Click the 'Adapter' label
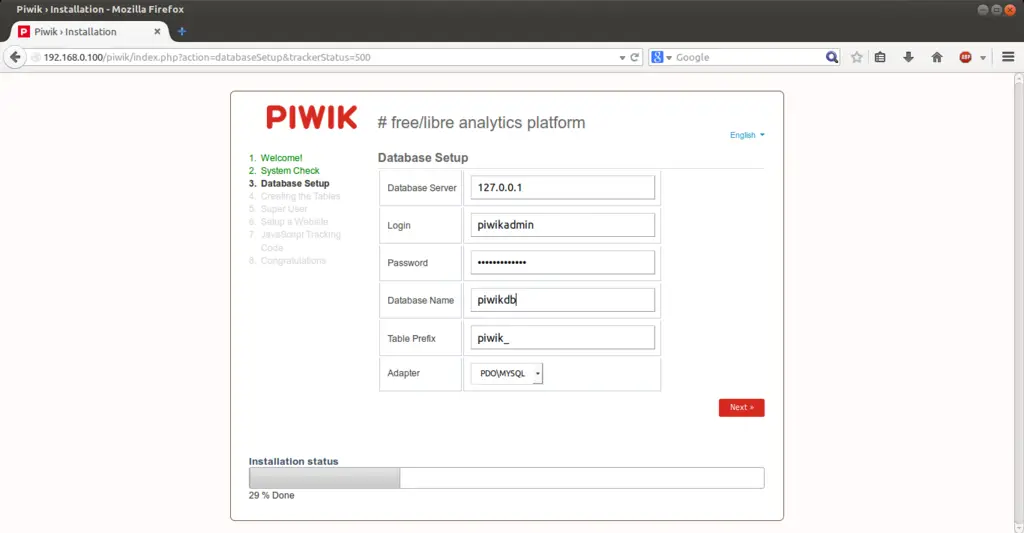 click(x=403, y=373)
